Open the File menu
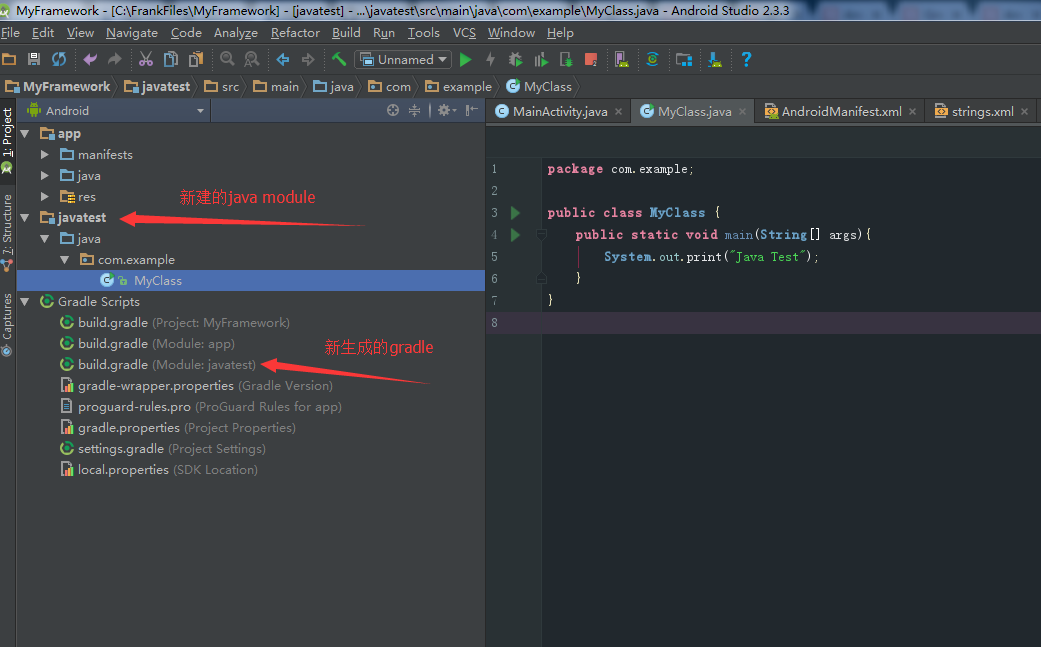 click(x=11, y=33)
